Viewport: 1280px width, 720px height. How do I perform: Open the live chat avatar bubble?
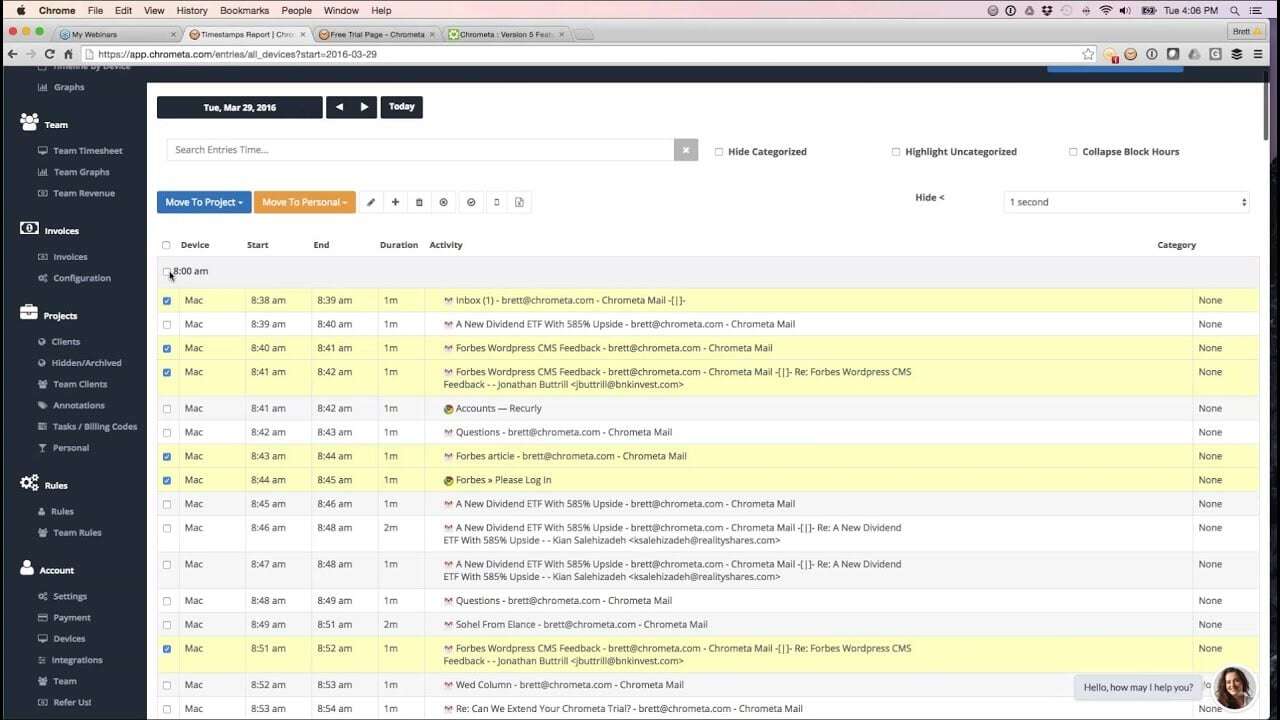1234,687
